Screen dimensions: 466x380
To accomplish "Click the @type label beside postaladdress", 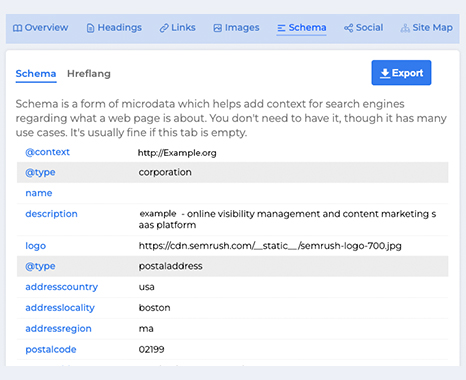I will (x=40, y=266).
